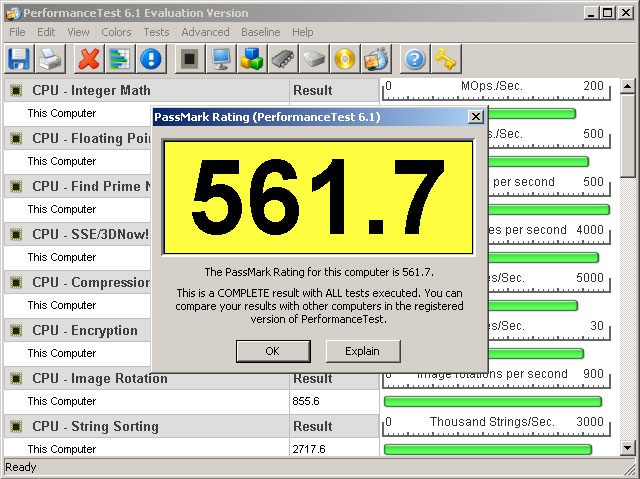Click the chip icon beside CPU - Integer Math
Image resolution: width=640 pixels, height=479 pixels.
click(x=16, y=90)
